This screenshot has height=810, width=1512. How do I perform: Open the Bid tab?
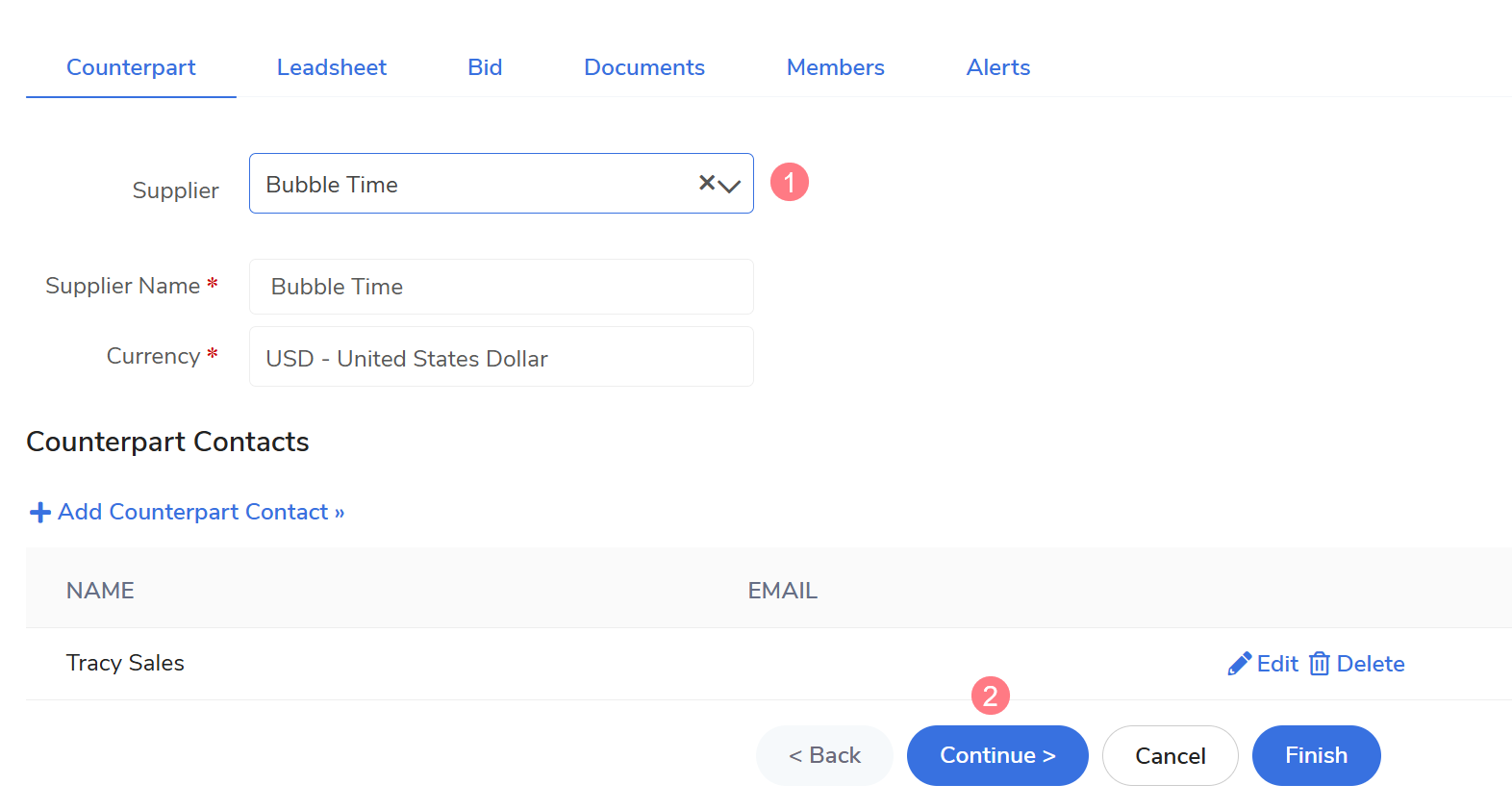click(x=485, y=67)
